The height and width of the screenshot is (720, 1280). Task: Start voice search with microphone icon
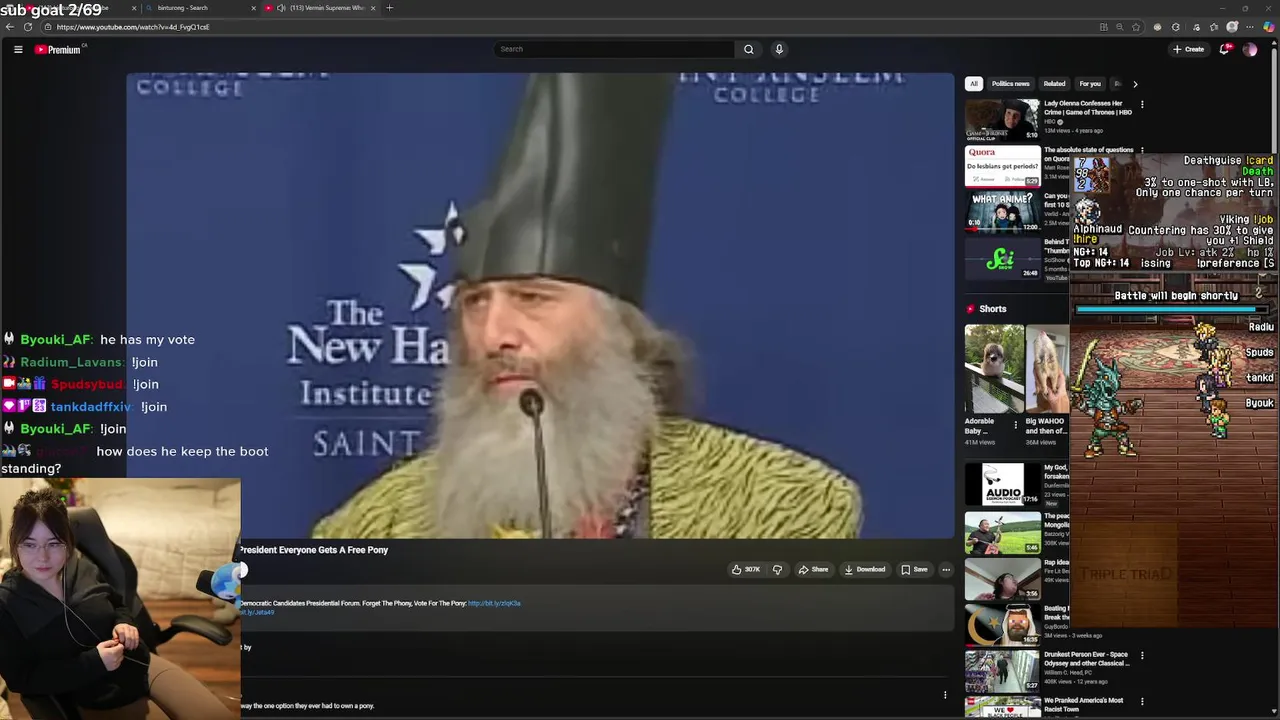click(779, 49)
